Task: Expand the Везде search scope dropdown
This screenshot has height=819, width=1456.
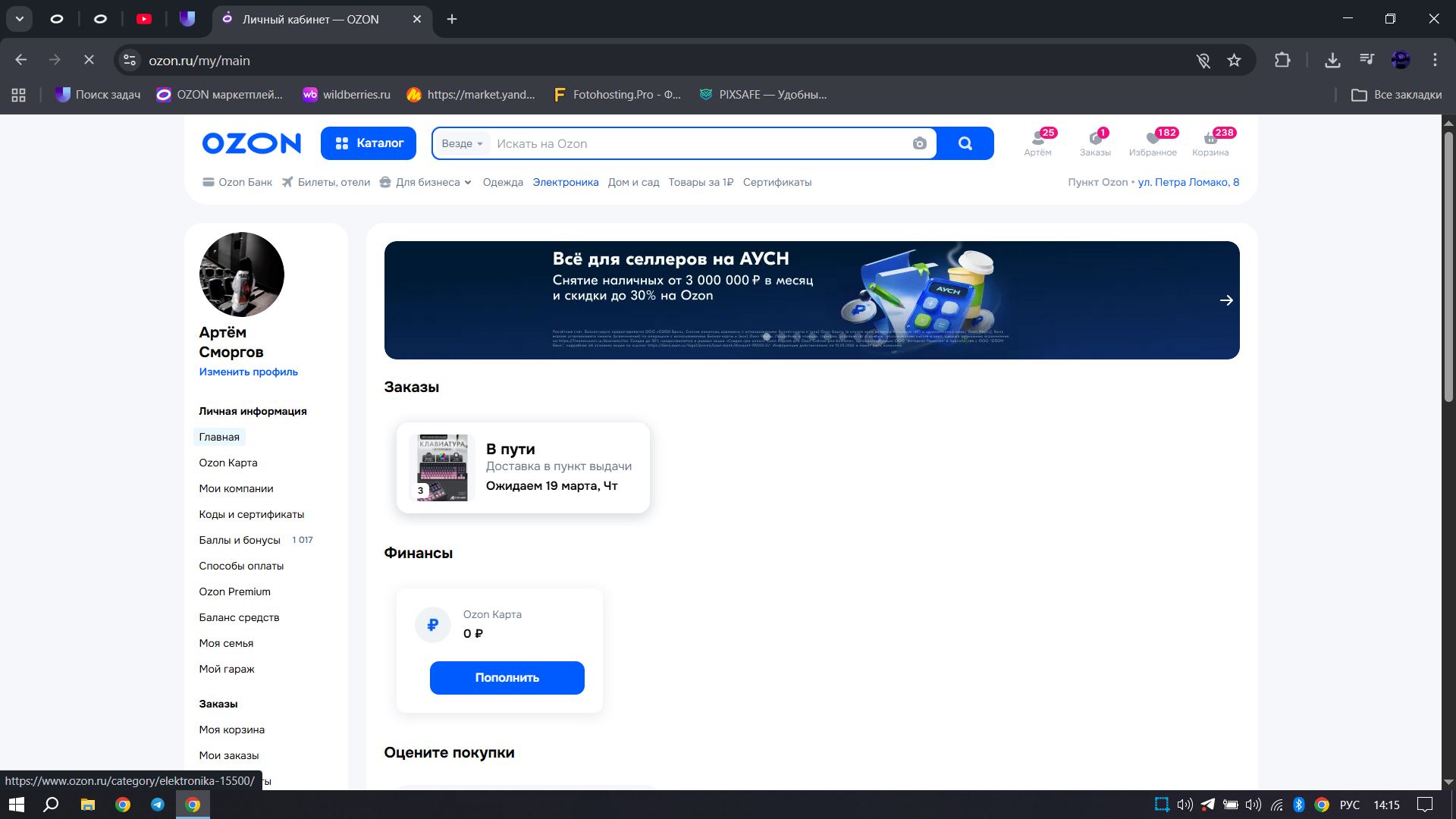Action: pyautogui.click(x=462, y=144)
